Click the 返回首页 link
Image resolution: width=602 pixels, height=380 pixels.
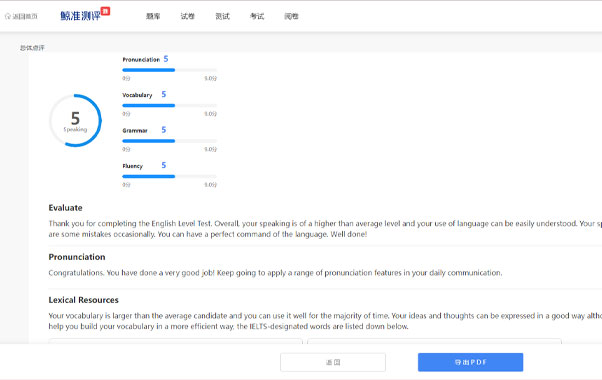tap(25, 16)
